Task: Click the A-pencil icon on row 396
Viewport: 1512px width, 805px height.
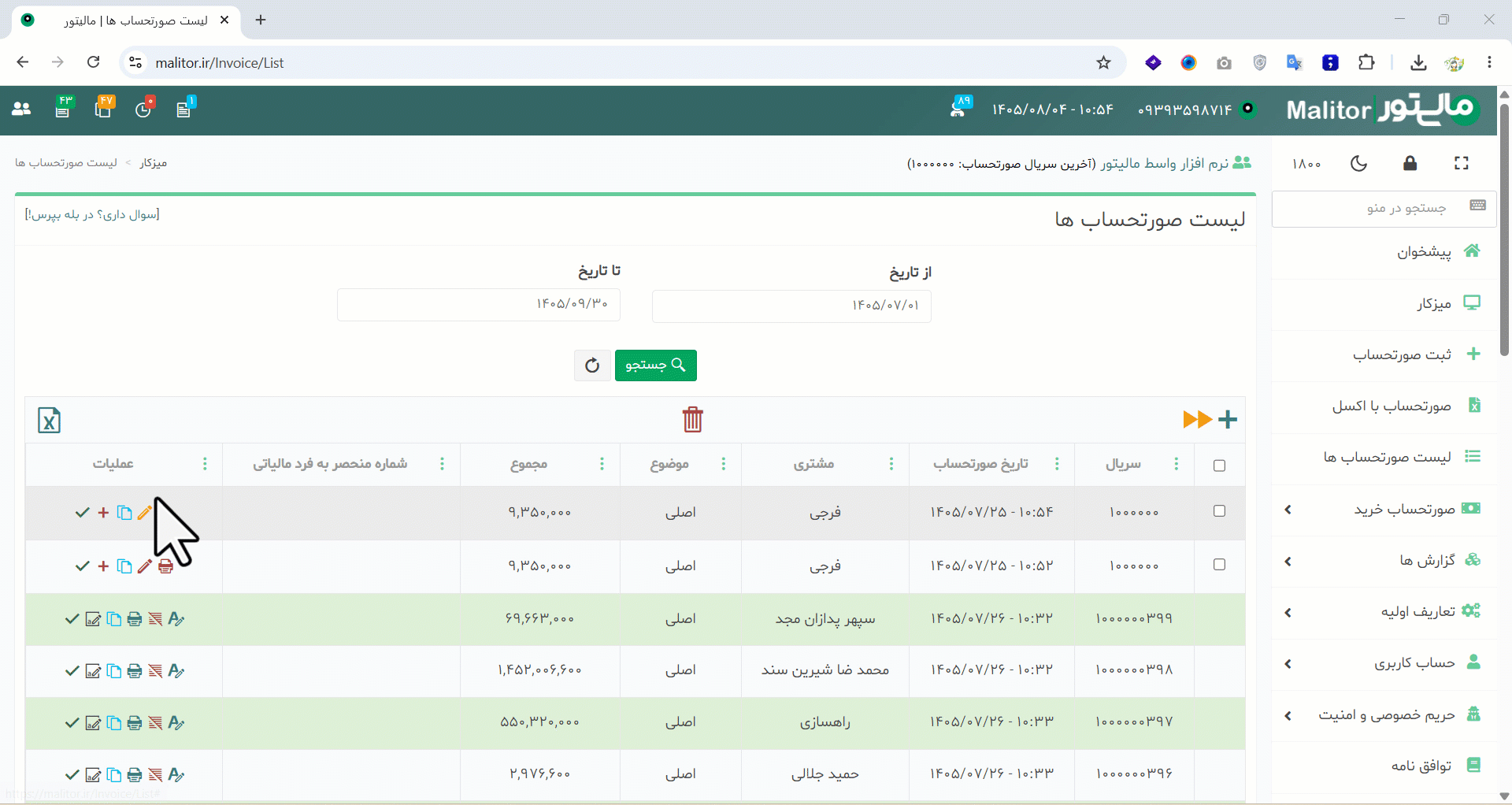Action: point(176,775)
